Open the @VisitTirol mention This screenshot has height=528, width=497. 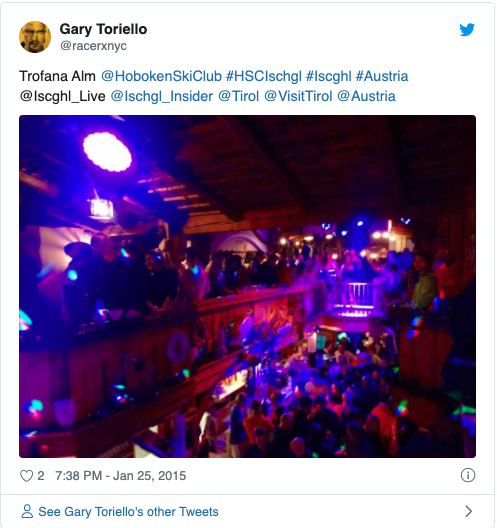pos(298,96)
